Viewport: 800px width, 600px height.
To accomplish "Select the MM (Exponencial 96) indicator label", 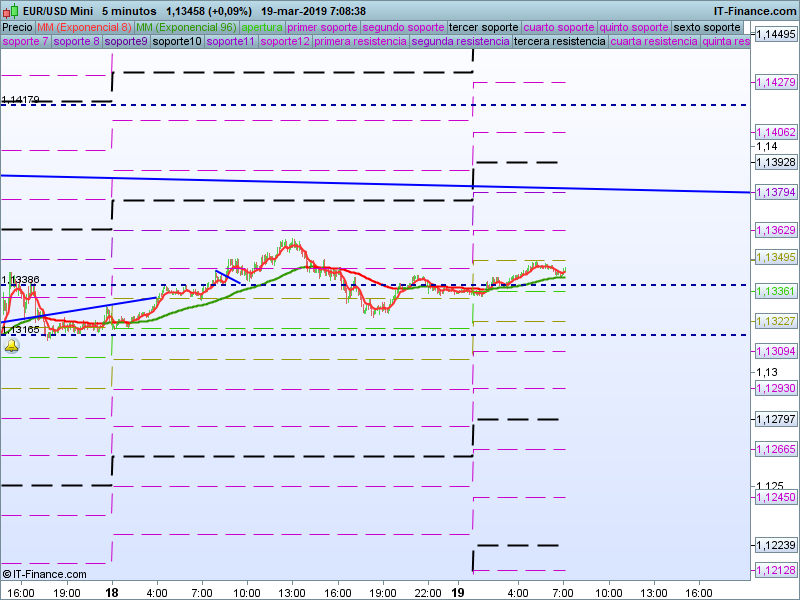I will coord(187,27).
